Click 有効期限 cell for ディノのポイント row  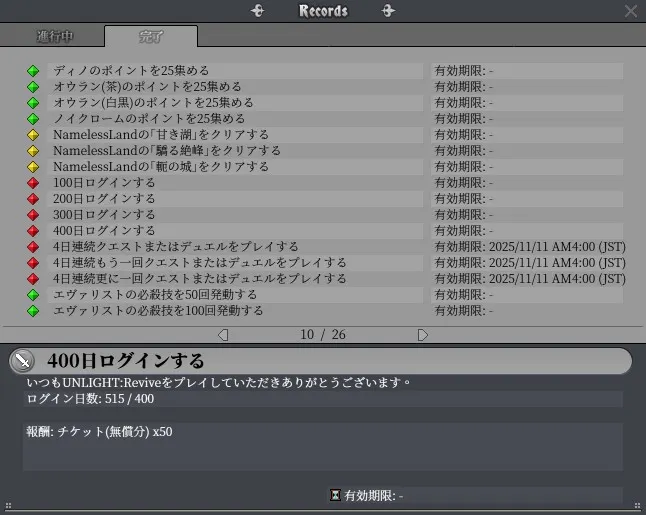[527, 71]
